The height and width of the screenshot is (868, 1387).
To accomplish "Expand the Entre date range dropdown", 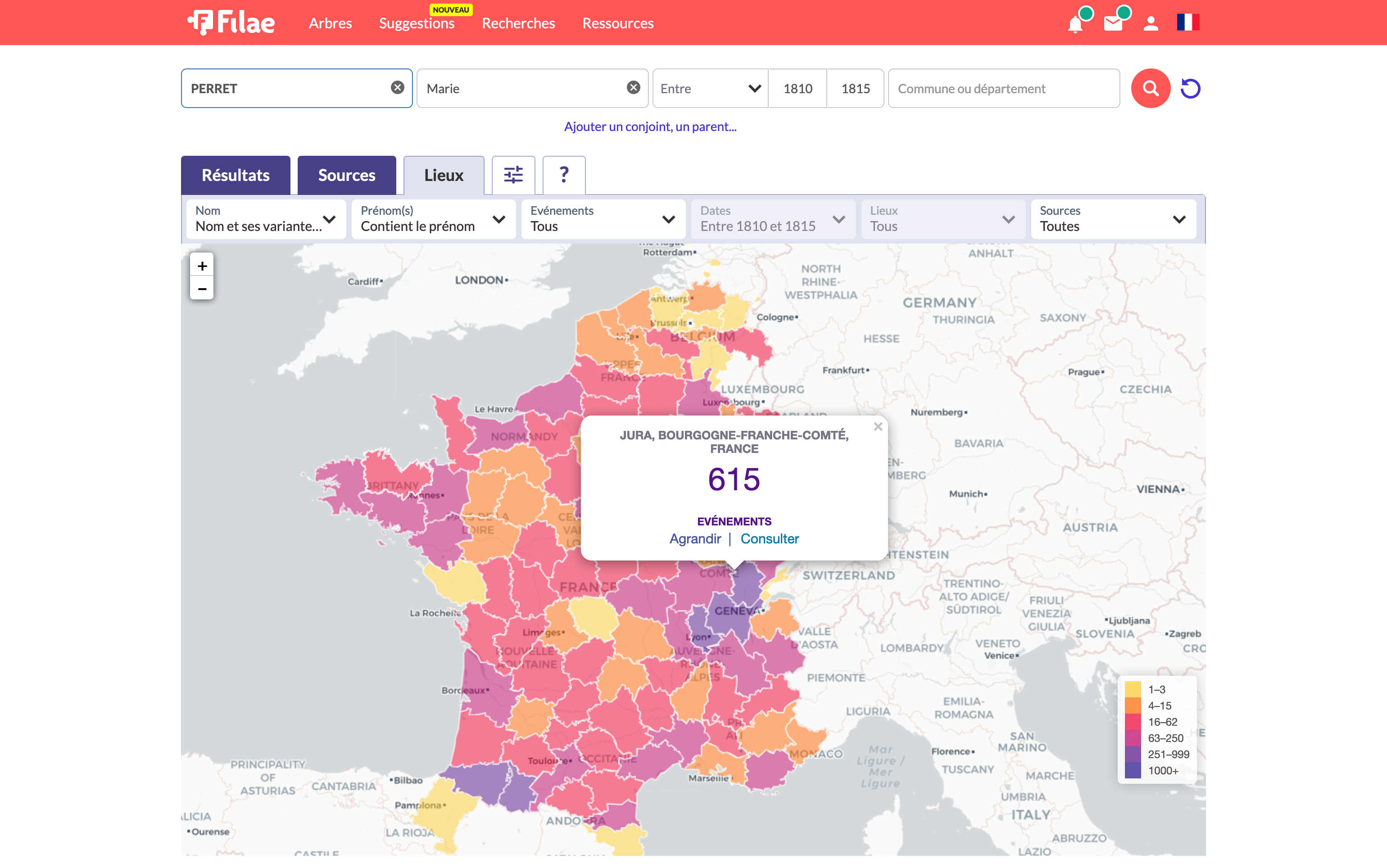I will 710,88.
